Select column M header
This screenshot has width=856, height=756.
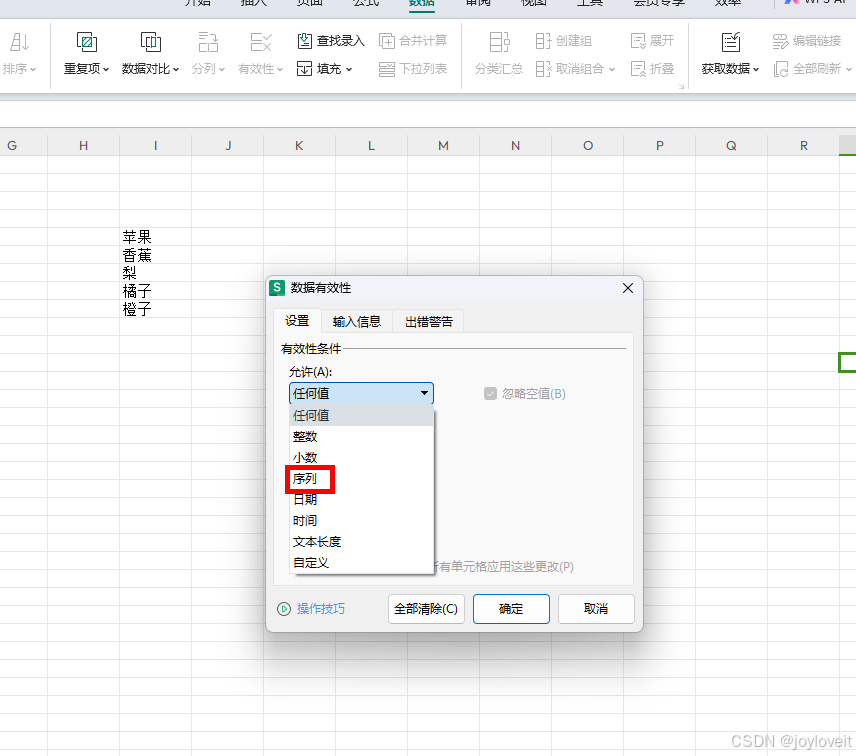click(443, 145)
